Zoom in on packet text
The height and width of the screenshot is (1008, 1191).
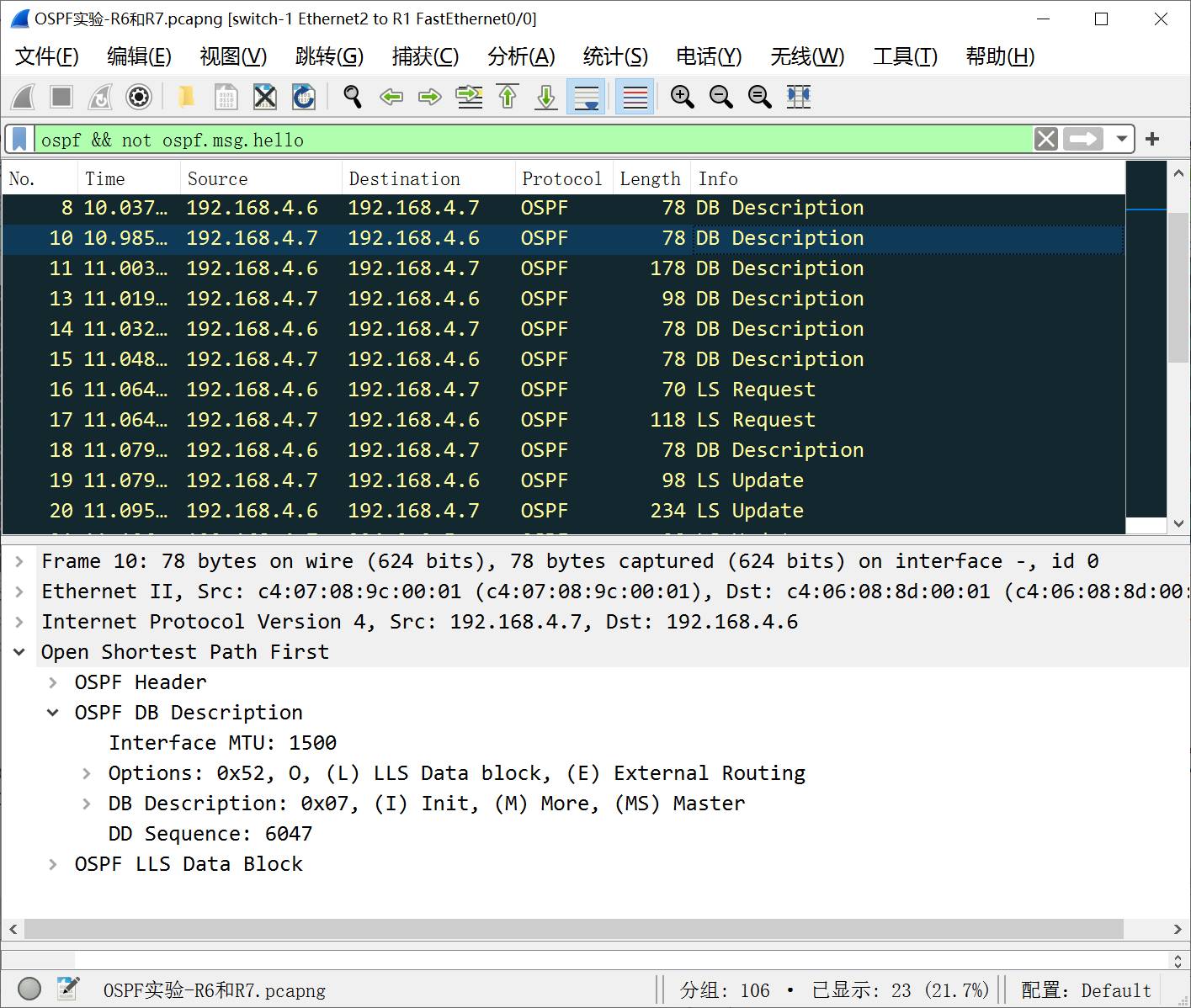point(682,97)
